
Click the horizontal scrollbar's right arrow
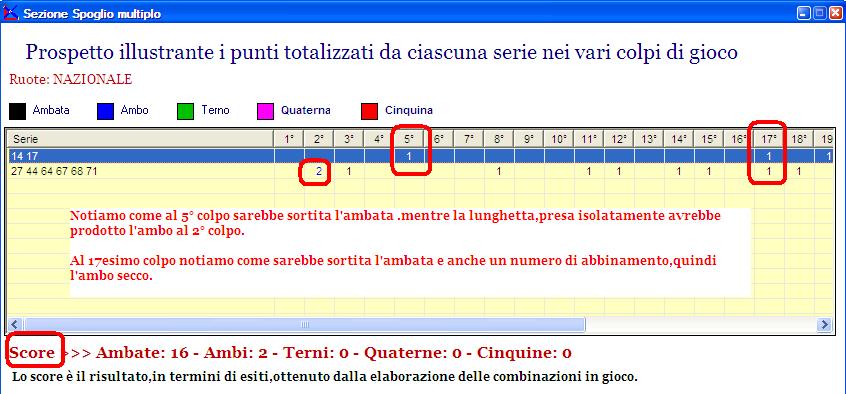[x=824, y=324]
